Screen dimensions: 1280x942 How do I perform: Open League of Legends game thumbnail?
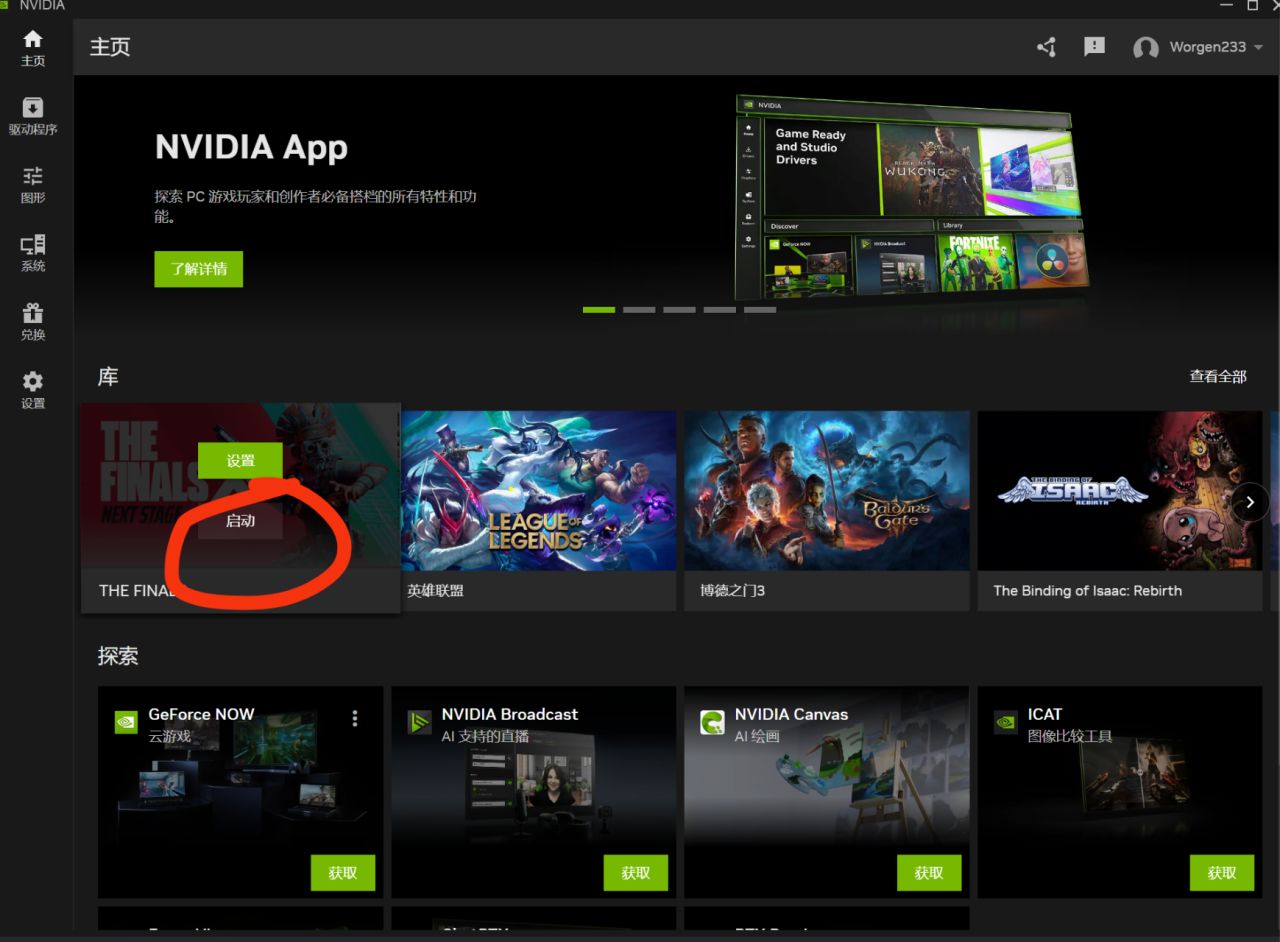(x=539, y=491)
